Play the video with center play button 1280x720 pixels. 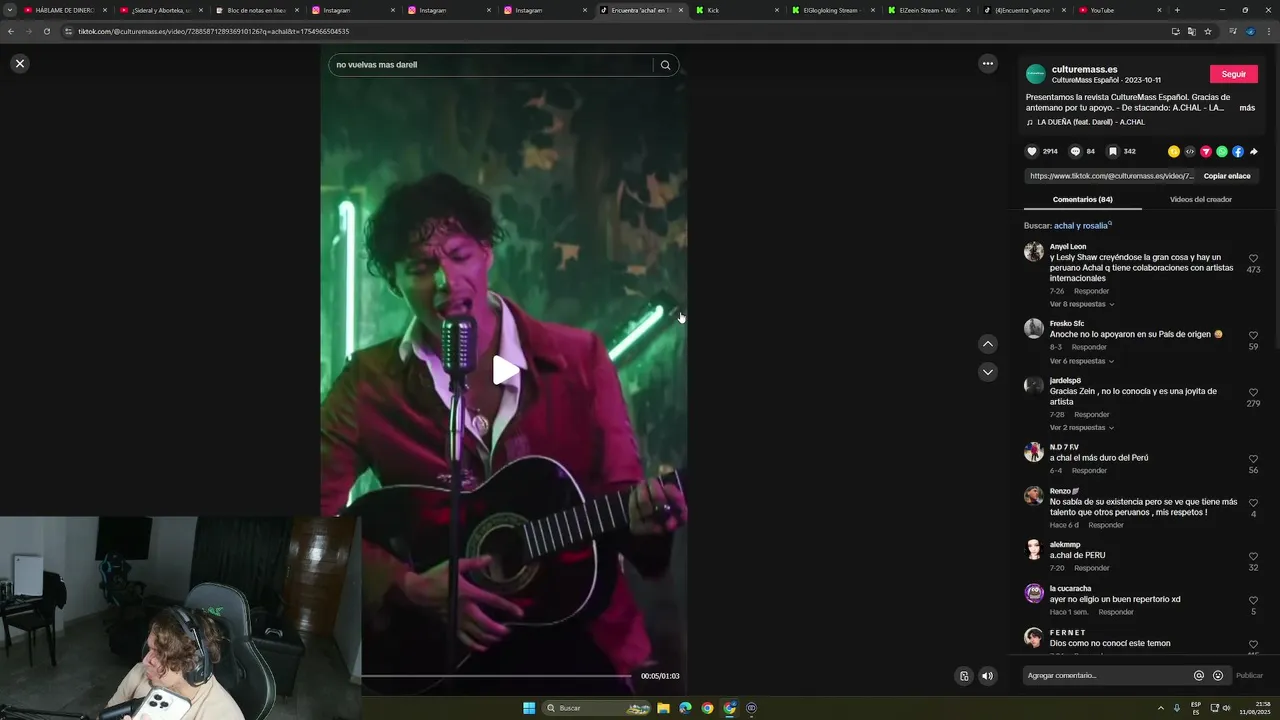[x=505, y=370]
